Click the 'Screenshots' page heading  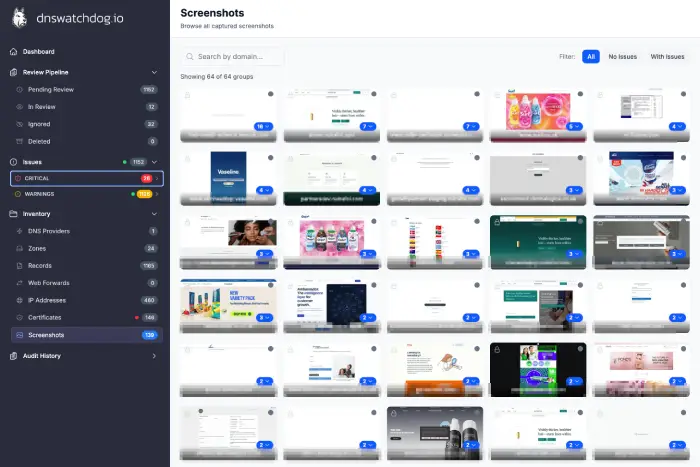(x=212, y=13)
